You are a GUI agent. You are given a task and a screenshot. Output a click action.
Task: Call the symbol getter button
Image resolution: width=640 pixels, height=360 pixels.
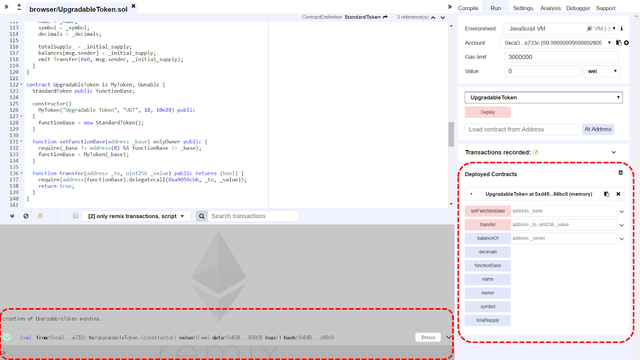pyautogui.click(x=488, y=307)
